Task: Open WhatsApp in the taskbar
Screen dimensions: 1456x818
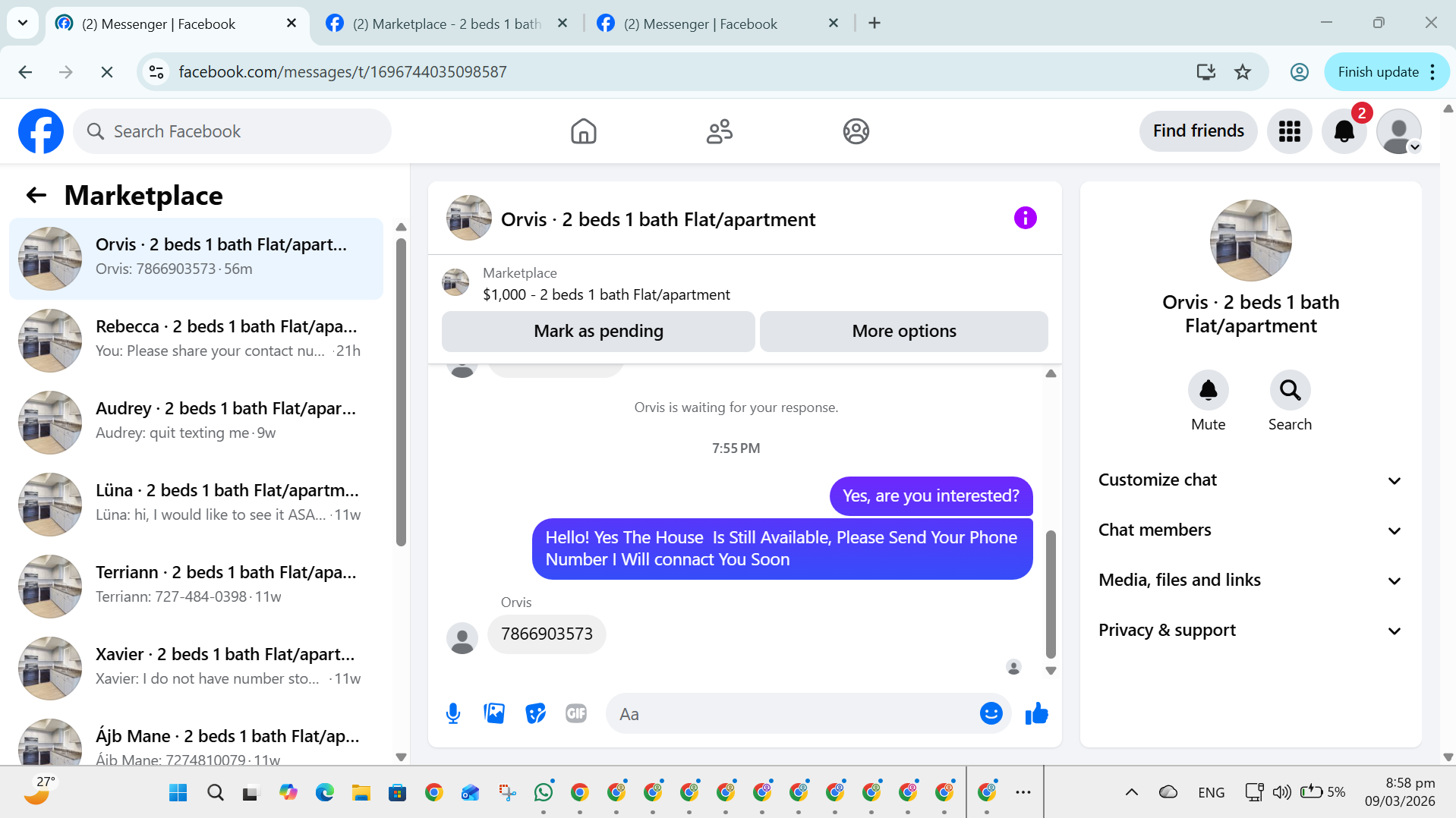Action: coord(544,792)
